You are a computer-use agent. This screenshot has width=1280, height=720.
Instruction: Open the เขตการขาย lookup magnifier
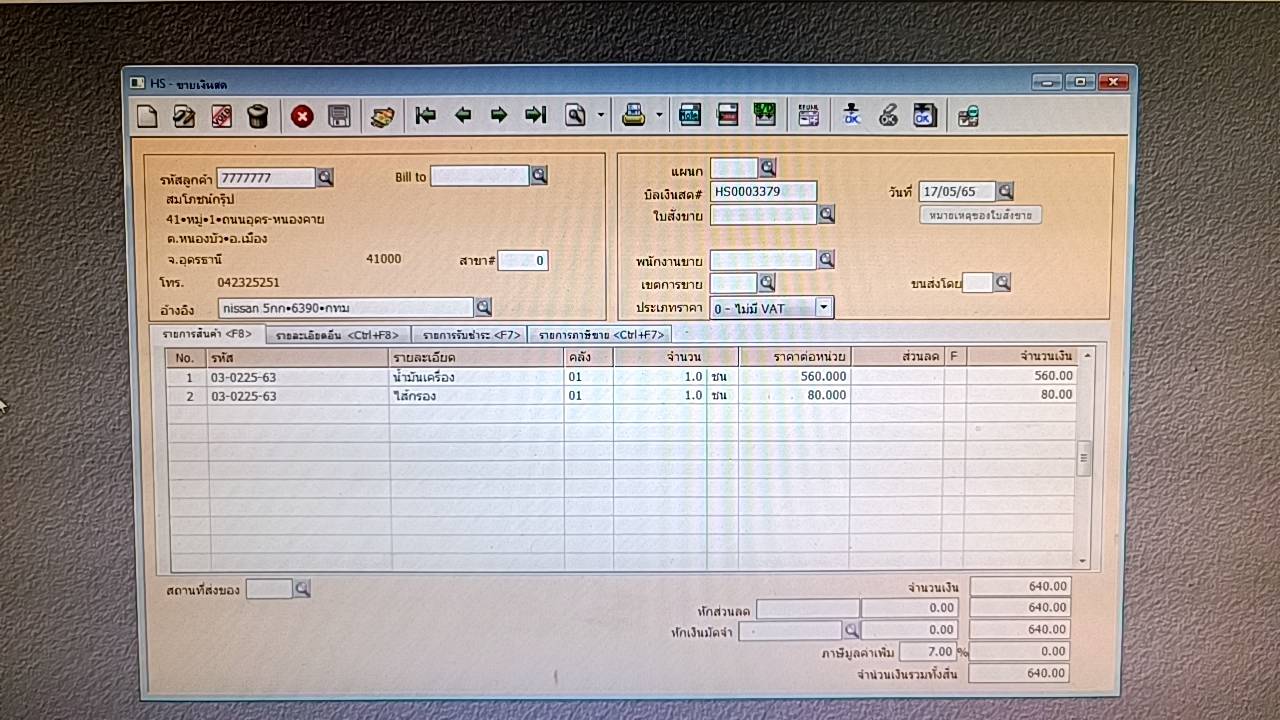click(766, 283)
